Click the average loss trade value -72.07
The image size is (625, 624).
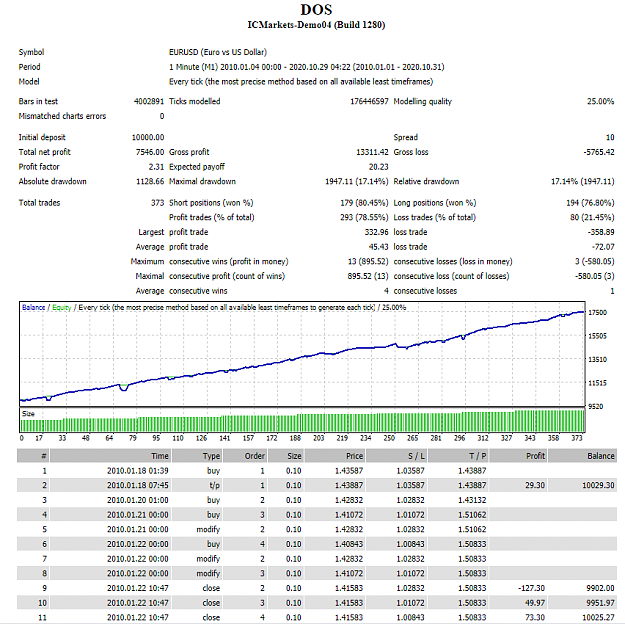coord(603,247)
